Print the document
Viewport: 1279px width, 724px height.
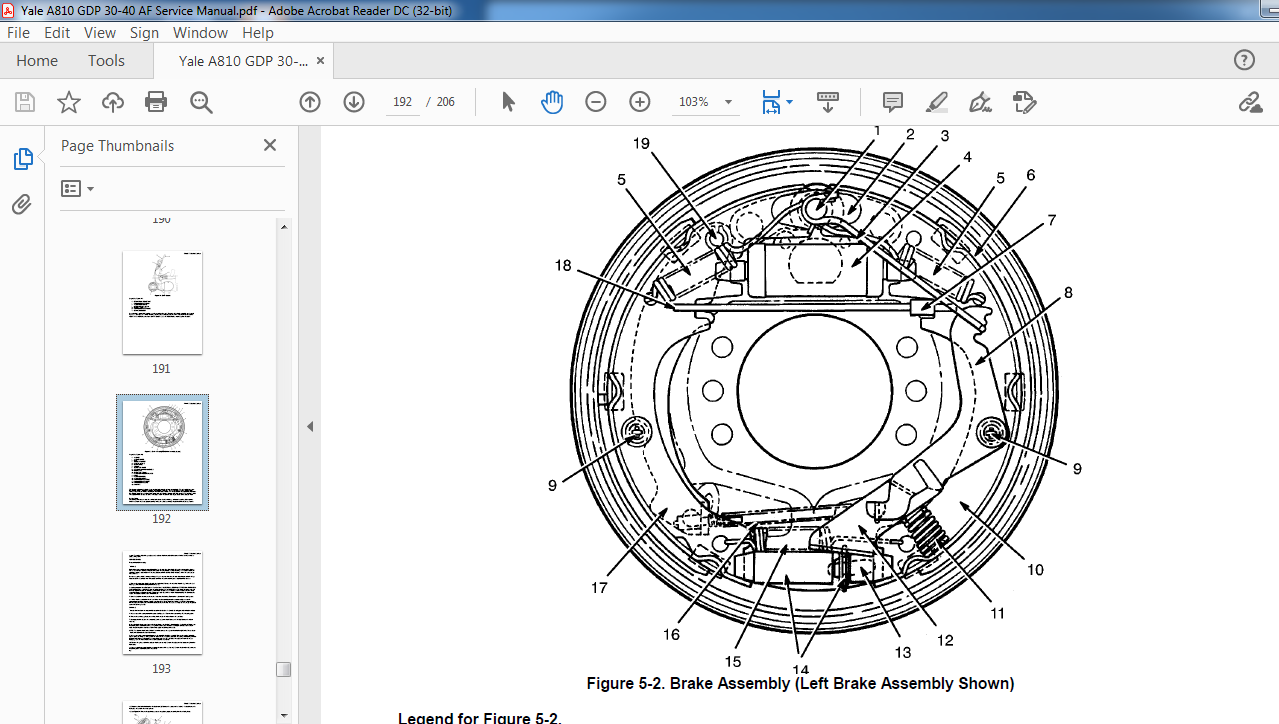pos(156,102)
